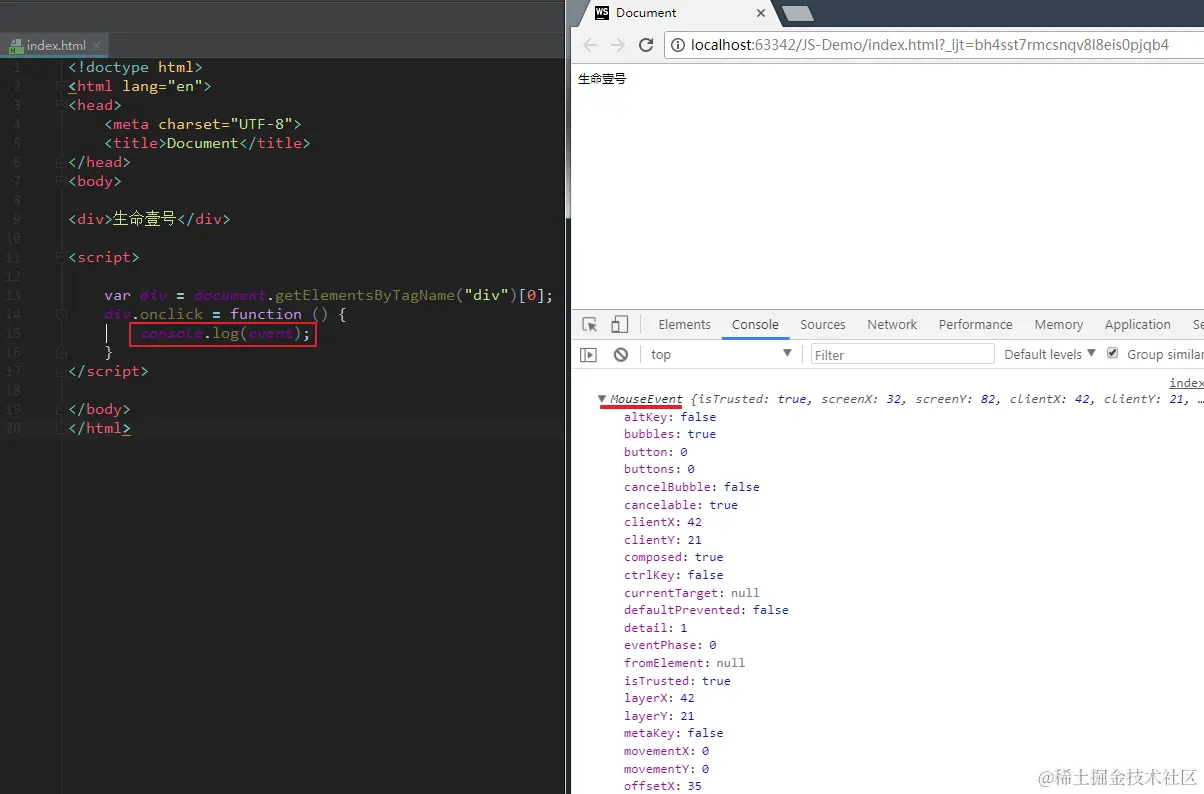This screenshot has height=794, width=1204.
Task: Select the layerX: 42 property
Action: coord(659,698)
